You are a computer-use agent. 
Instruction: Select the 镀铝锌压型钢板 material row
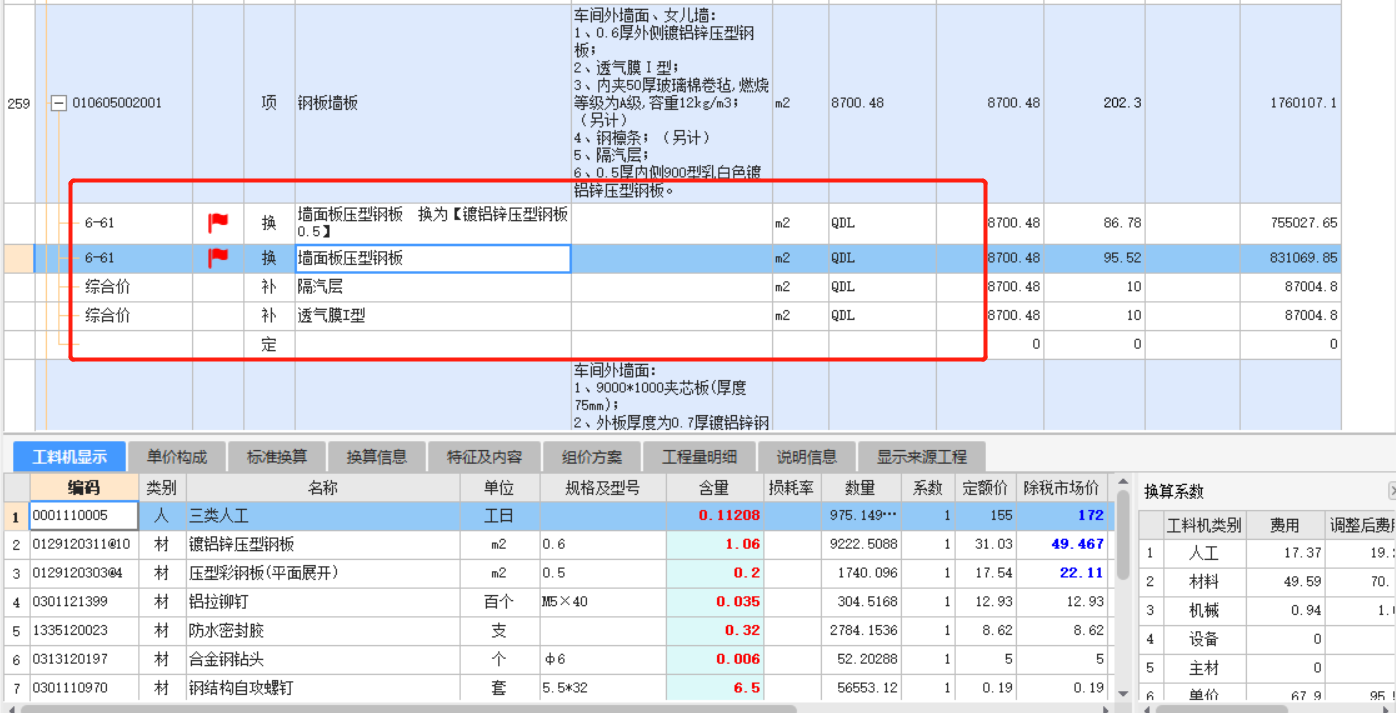(241, 544)
